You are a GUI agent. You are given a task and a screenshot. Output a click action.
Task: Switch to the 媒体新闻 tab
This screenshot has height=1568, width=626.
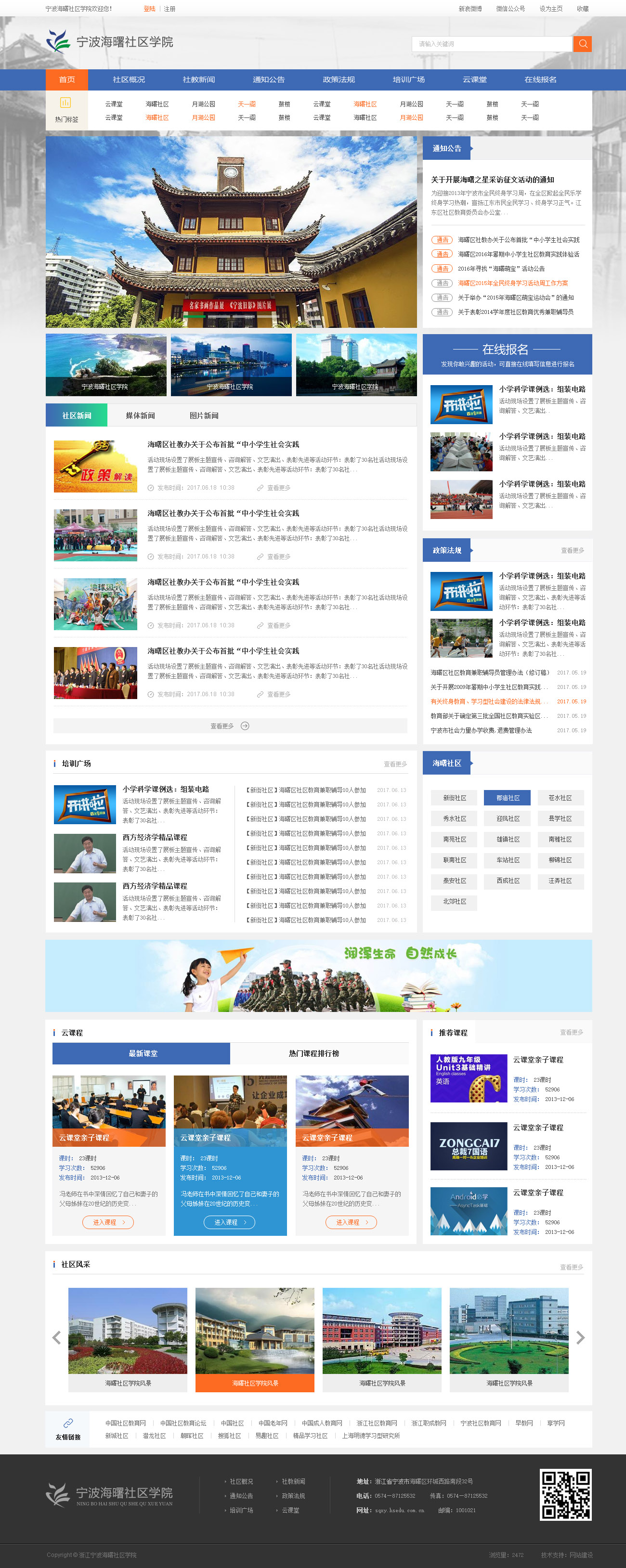pos(140,416)
